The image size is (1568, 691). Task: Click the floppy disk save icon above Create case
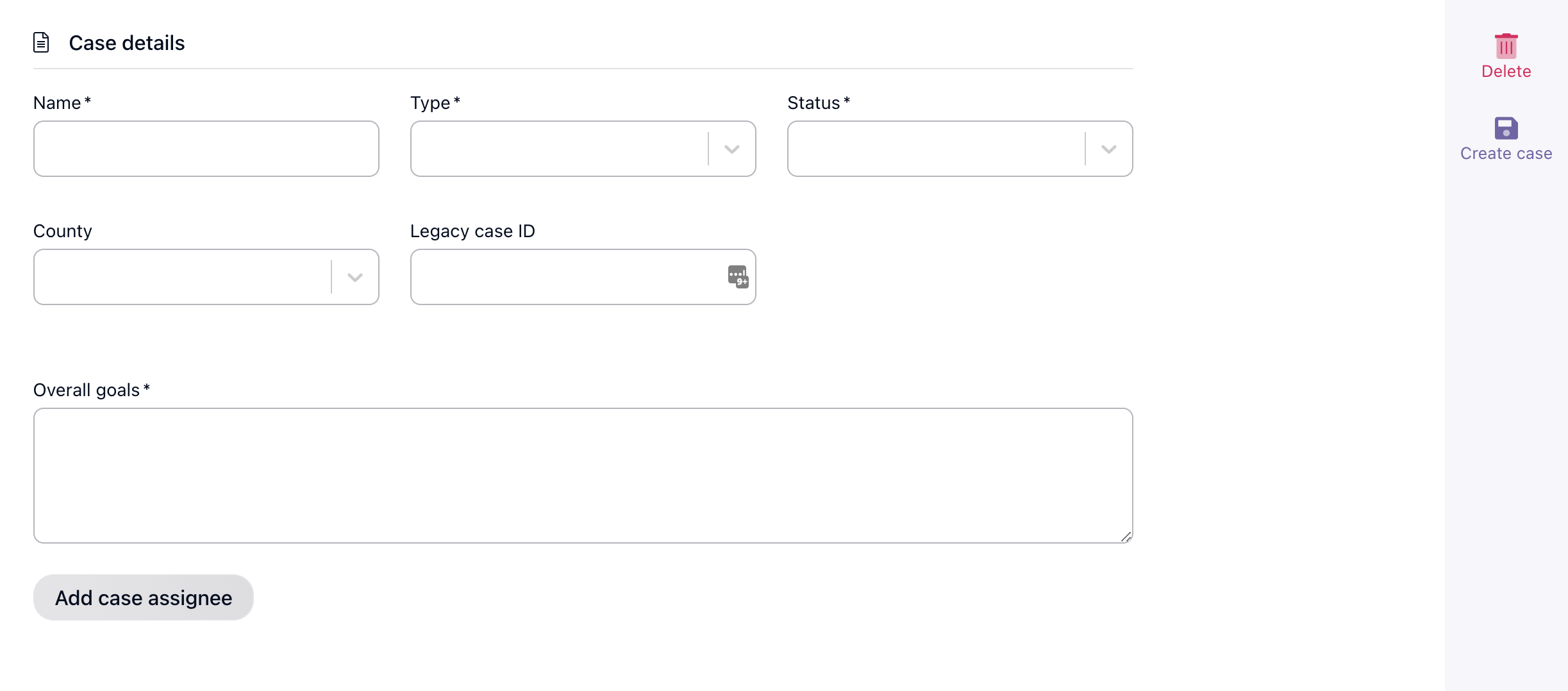1505,128
